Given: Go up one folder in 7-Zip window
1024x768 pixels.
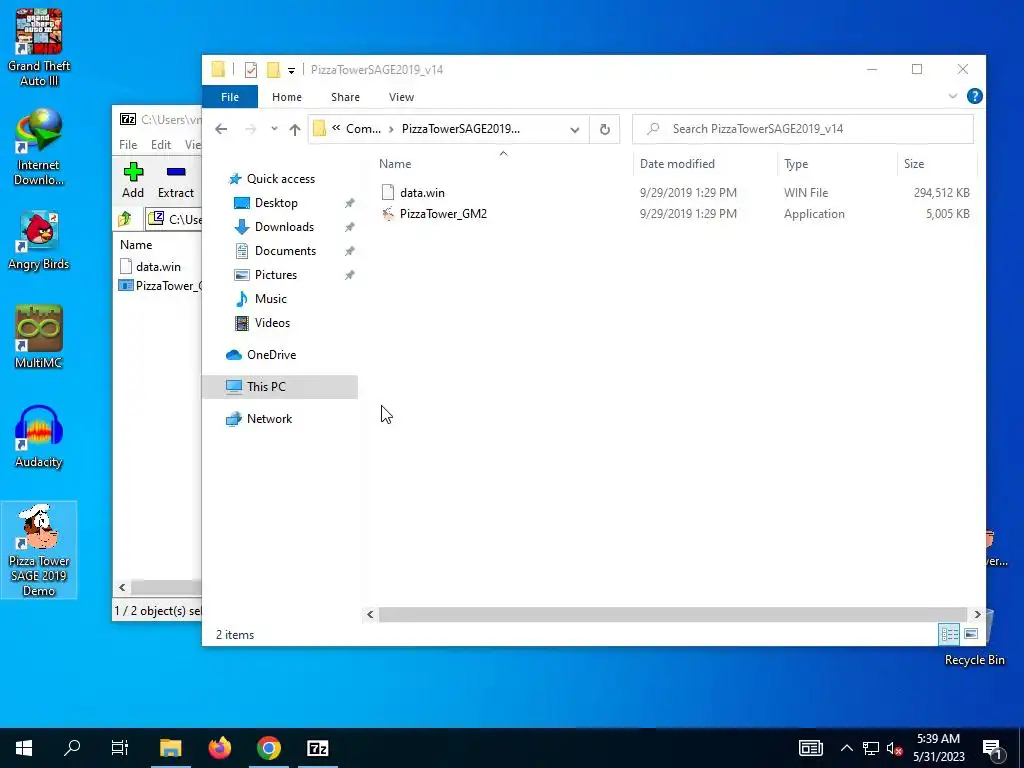Looking at the screenshot, I should pyautogui.click(x=125, y=219).
